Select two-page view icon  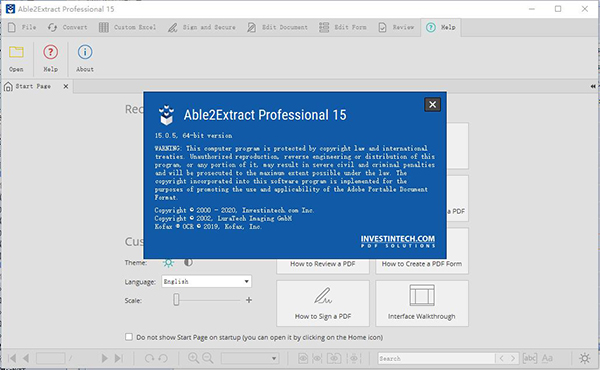tap(334, 358)
